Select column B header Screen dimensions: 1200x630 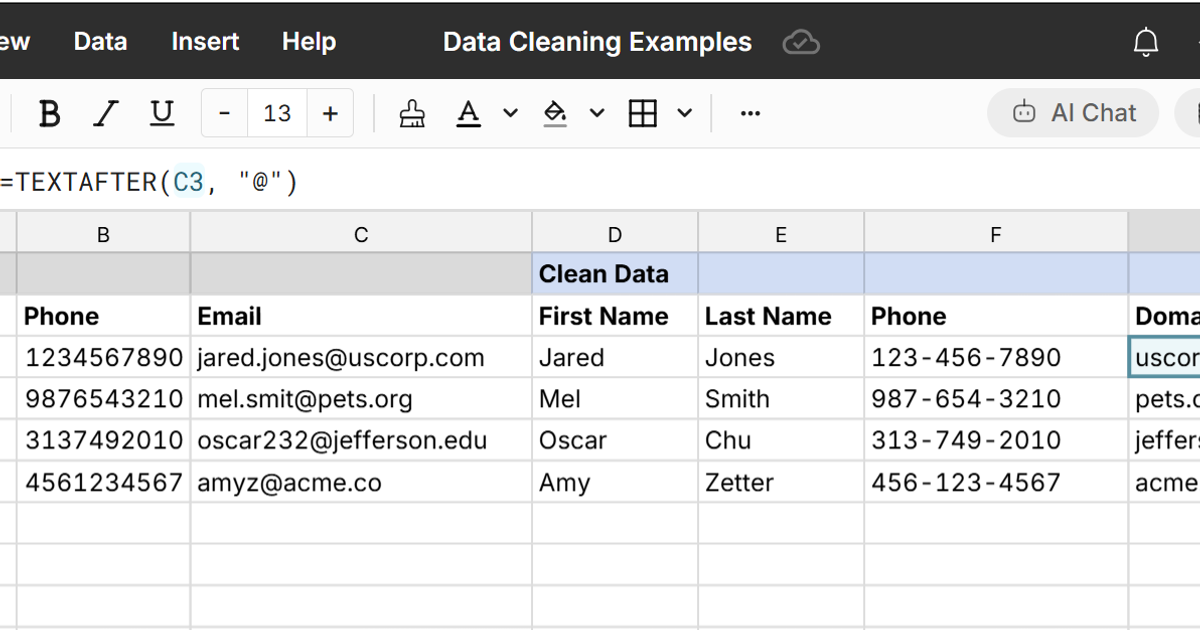[x=103, y=235]
